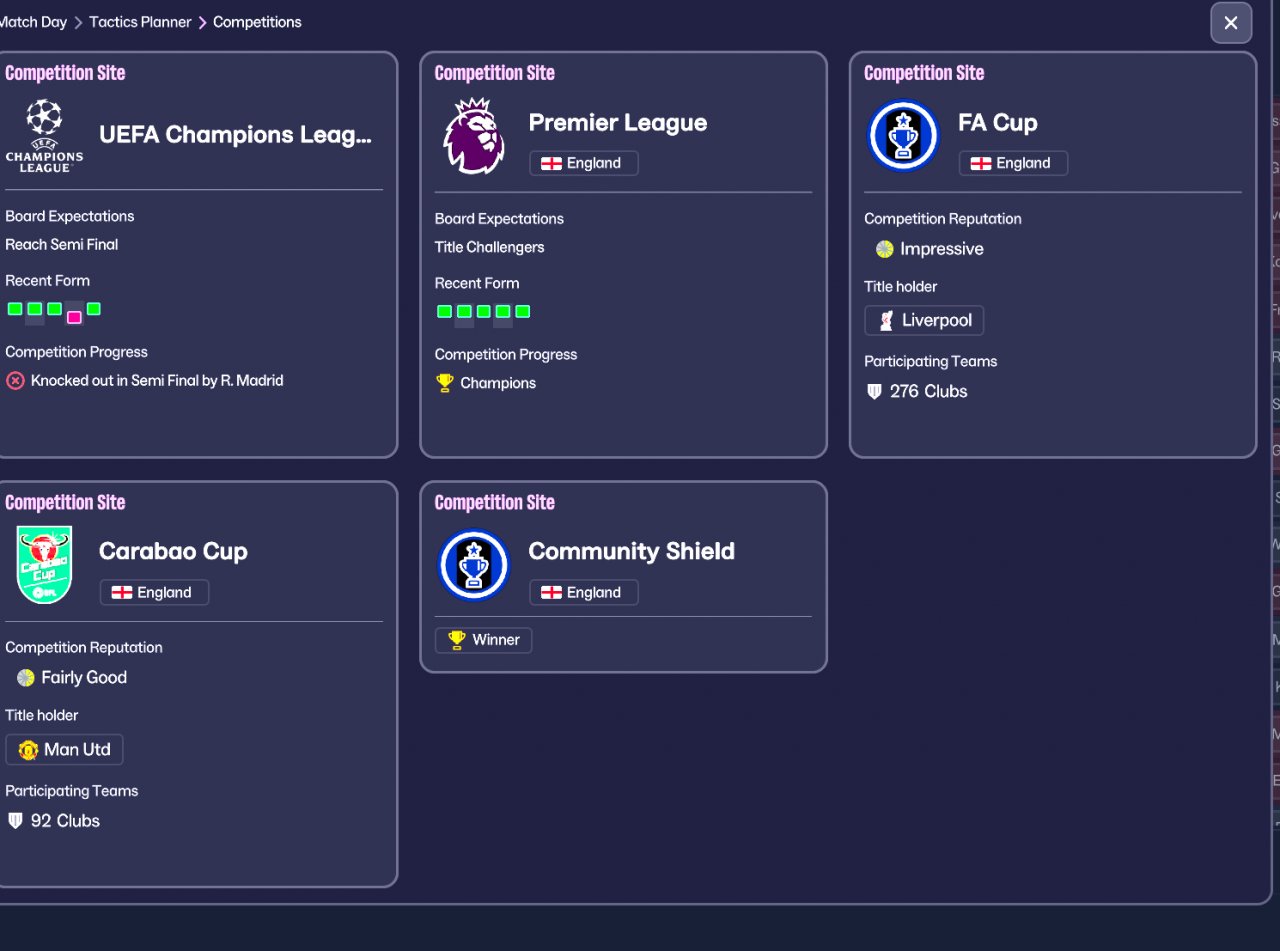
Task: Click the England flag under Community Shield
Action: tap(551, 593)
